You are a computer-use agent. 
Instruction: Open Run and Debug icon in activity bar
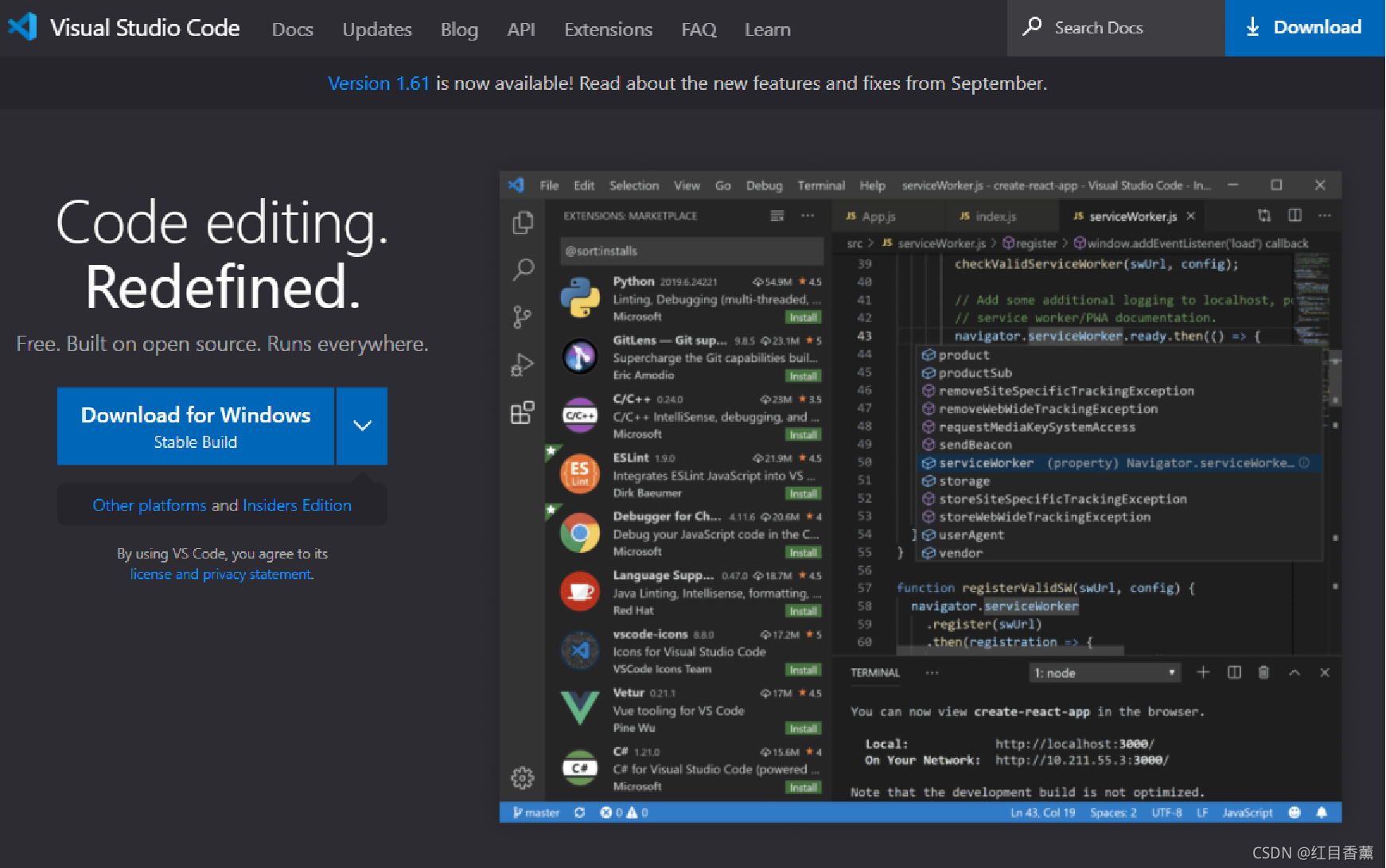(522, 365)
